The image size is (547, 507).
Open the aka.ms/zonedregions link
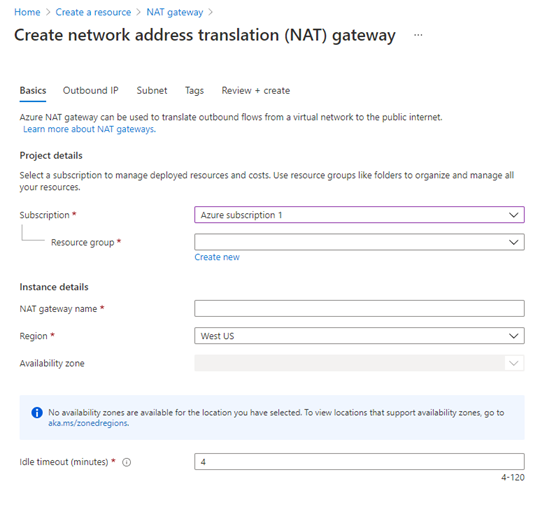89,423
